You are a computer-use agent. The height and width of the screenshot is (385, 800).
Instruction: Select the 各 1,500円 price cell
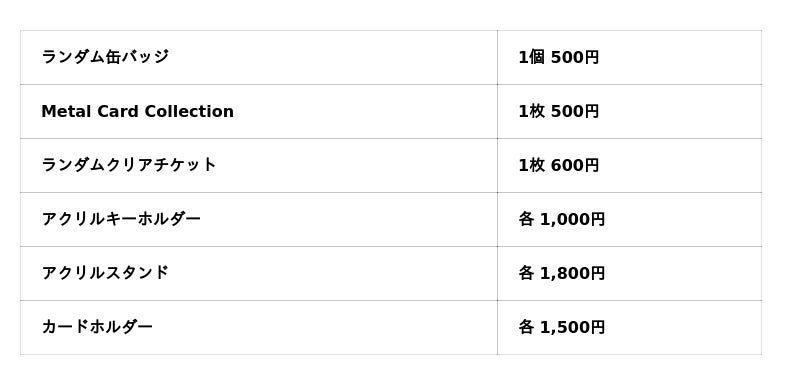pyautogui.click(x=629, y=328)
